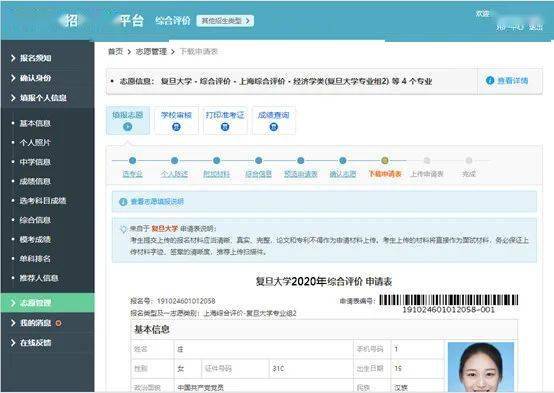
Task: Click the status icon under 学校审核
Action: pyautogui.click(x=176, y=127)
